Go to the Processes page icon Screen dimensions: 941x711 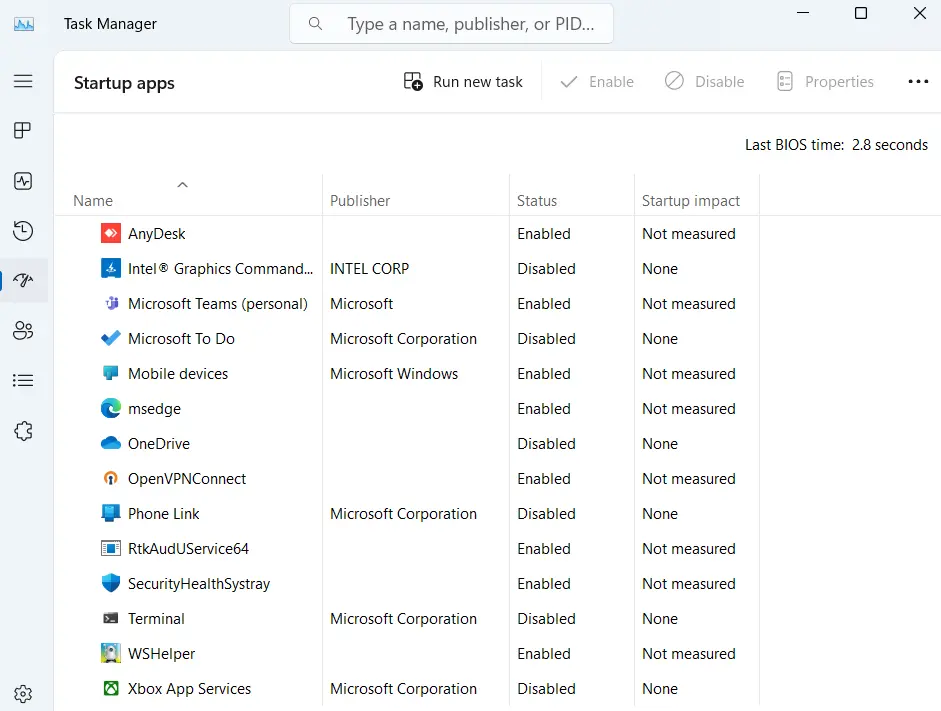pyautogui.click(x=23, y=130)
